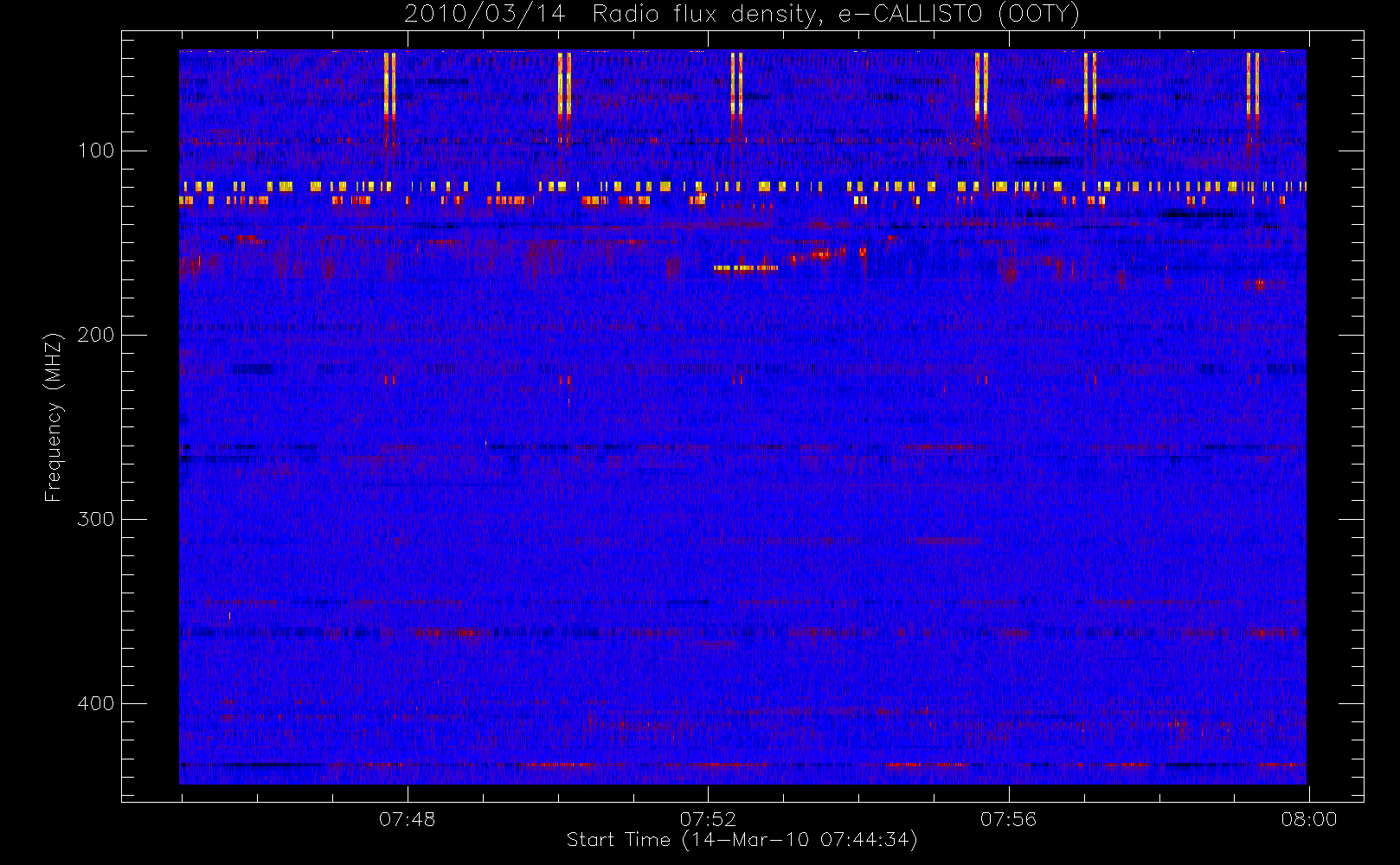This screenshot has height=865, width=1400.
Task: Click the 08:00 time tick label
Action: coord(1308,819)
